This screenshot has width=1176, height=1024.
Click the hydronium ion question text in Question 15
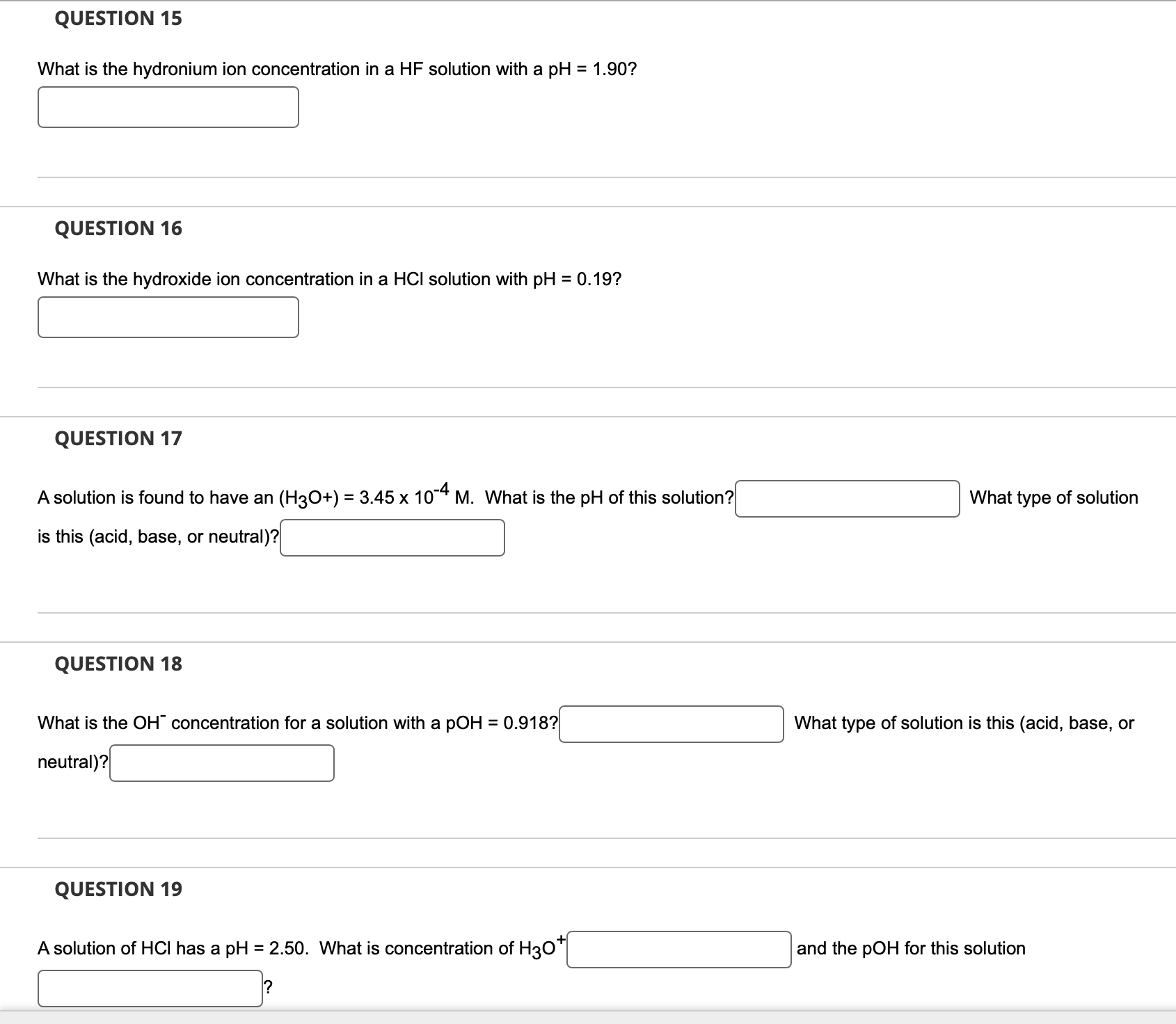[x=336, y=69]
